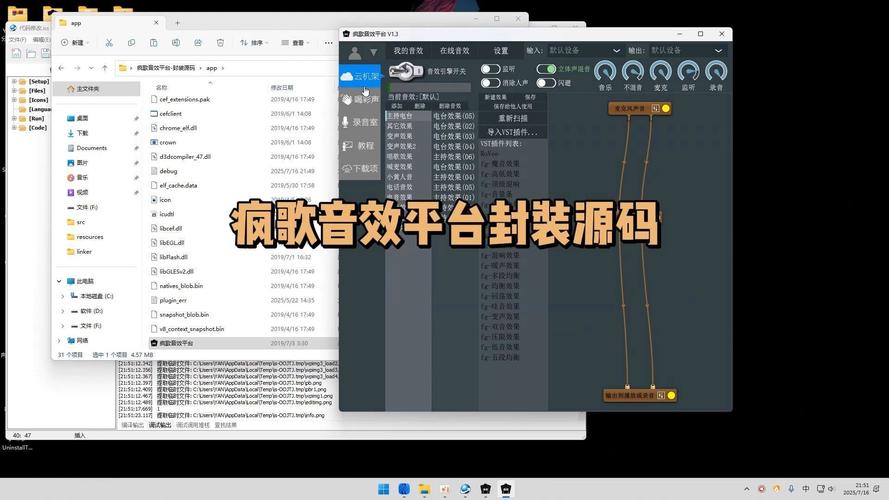The width and height of the screenshot is (889, 500).
Task: Click the cut scissors icon in Explorer toolbar
Action: click(107, 43)
